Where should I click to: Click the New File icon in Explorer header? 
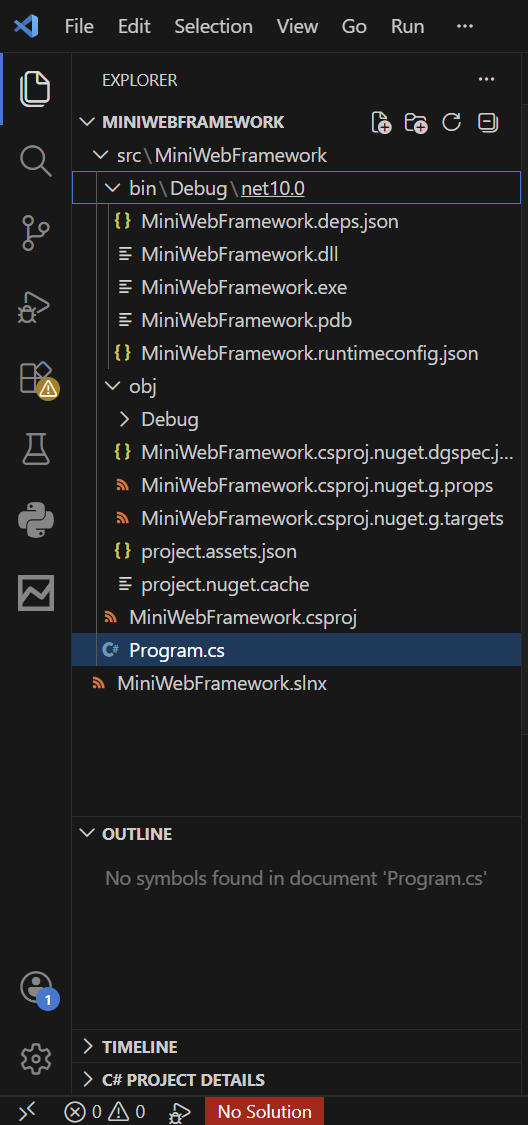coord(381,123)
